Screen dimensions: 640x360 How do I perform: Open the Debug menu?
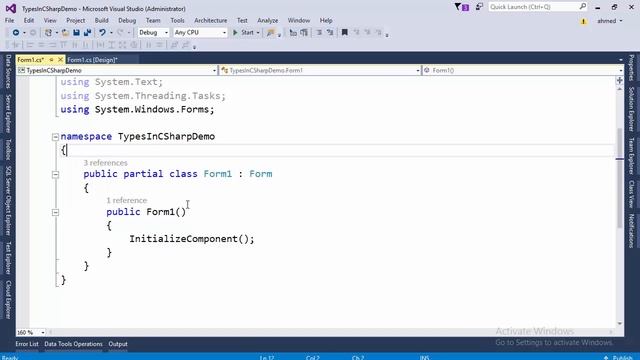(x=127, y=20)
